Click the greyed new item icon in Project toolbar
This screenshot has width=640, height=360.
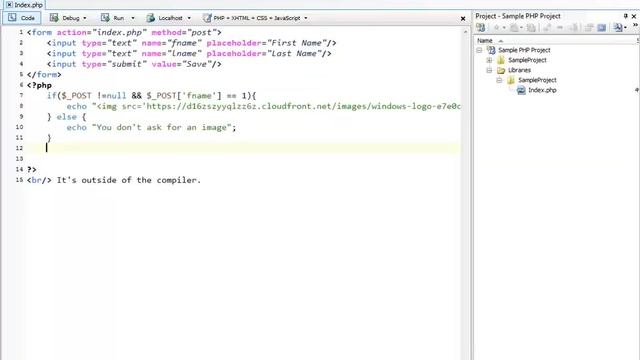pos(497,28)
